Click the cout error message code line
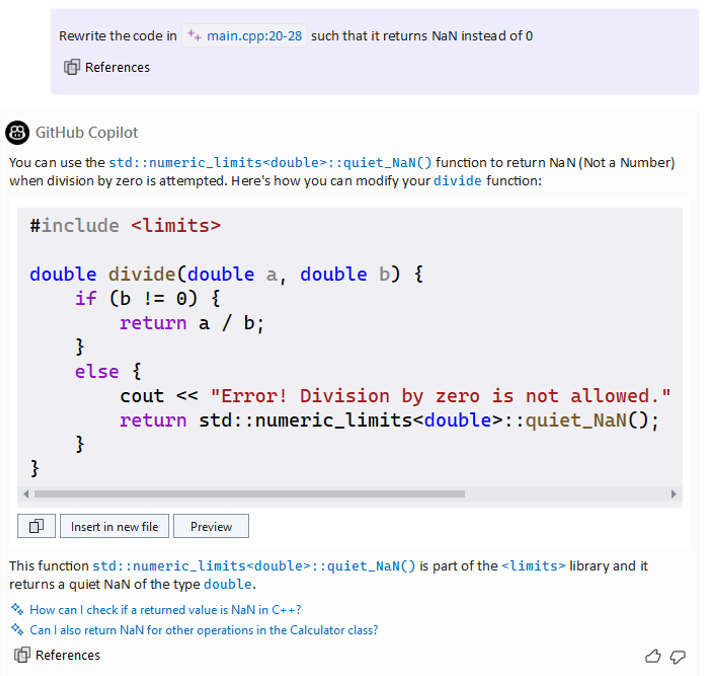Image resolution: width=705 pixels, height=676 pixels. tap(395, 396)
